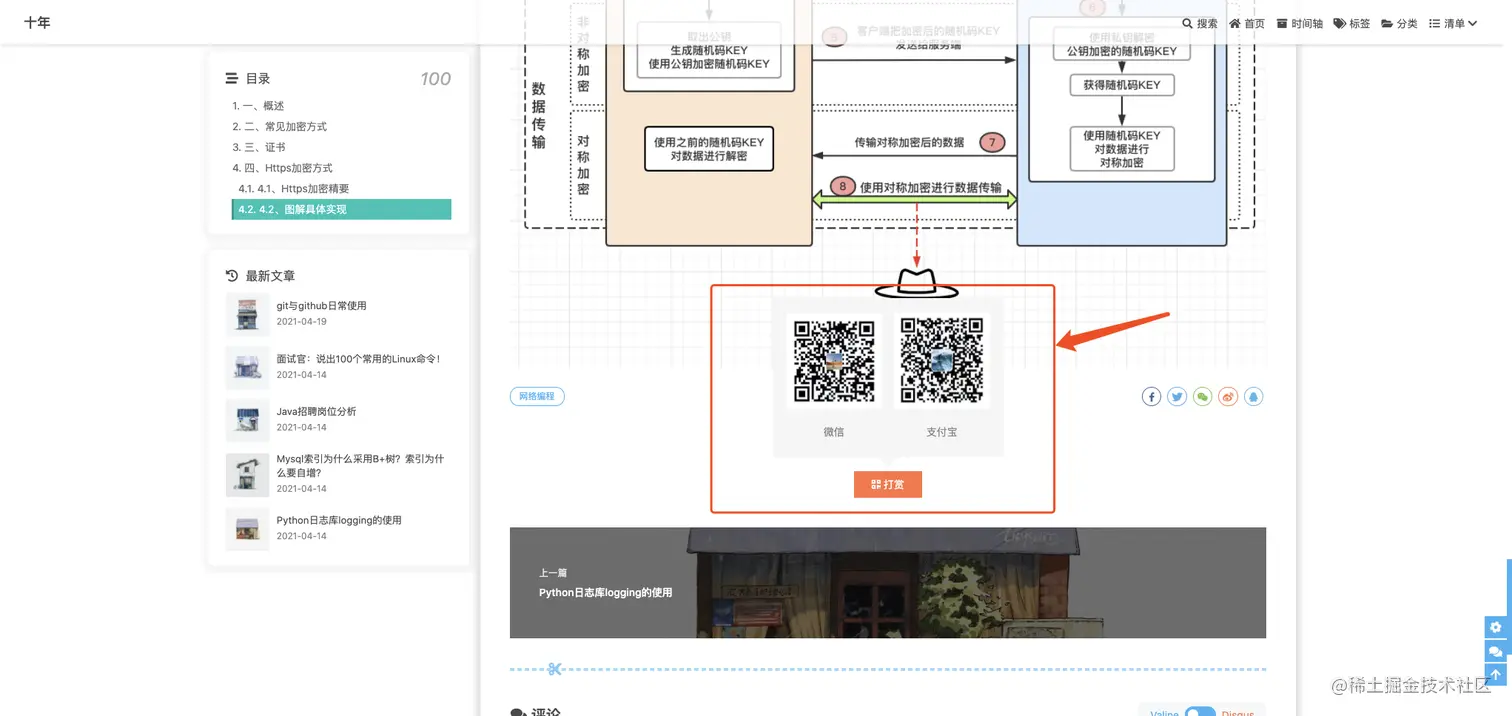Viewport: 1512px width, 716px height.
Task: Open post Mysql索引为什么采用B+树
Action: (x=360, y=466)
